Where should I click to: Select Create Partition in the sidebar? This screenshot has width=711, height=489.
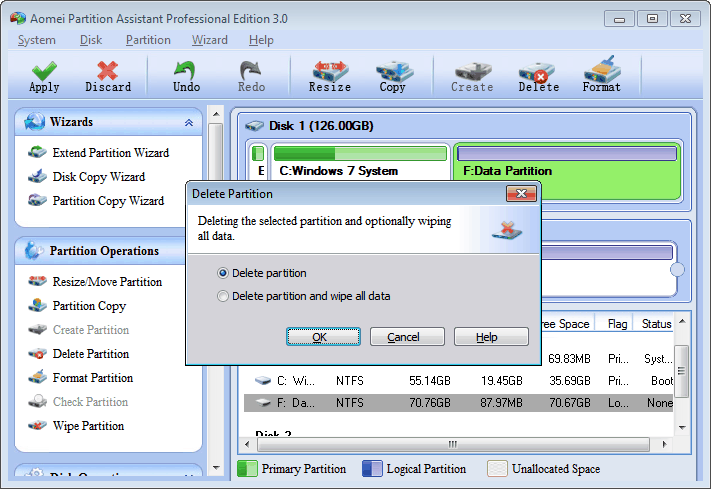[x=91, y=330]
